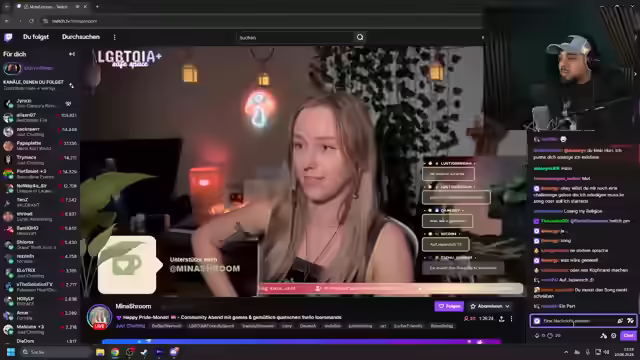Open the community icon beside chat settings

tap(604, 336)
